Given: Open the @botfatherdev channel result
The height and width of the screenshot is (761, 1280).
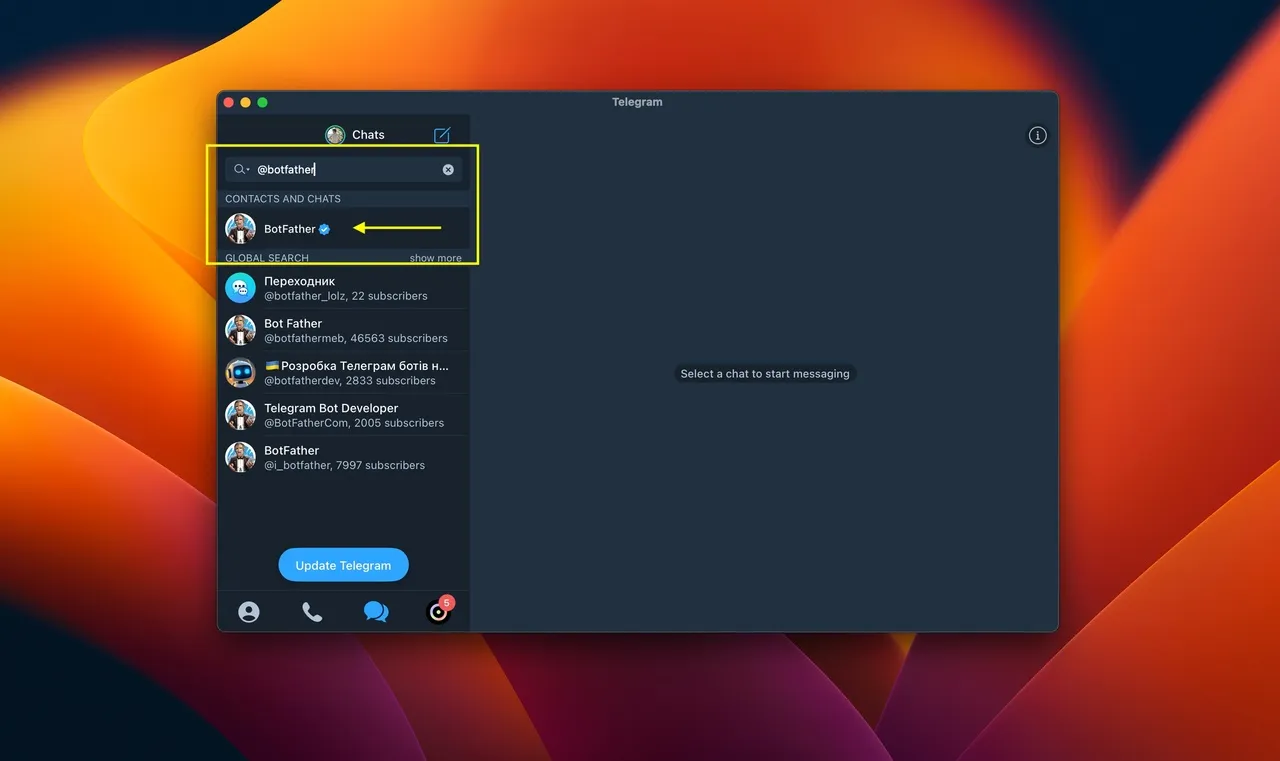Looking at the screenshot, I should pos(343,373).
